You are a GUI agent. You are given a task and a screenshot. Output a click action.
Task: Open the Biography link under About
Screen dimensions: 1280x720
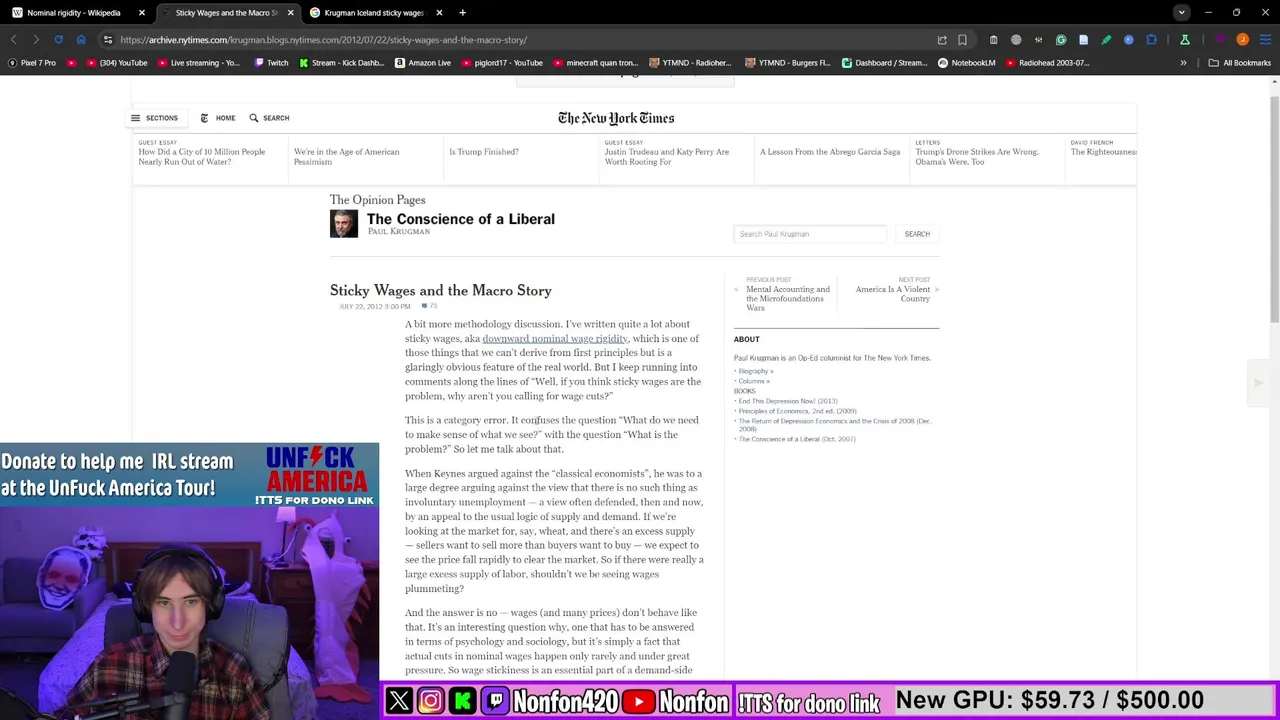(756, 371)
